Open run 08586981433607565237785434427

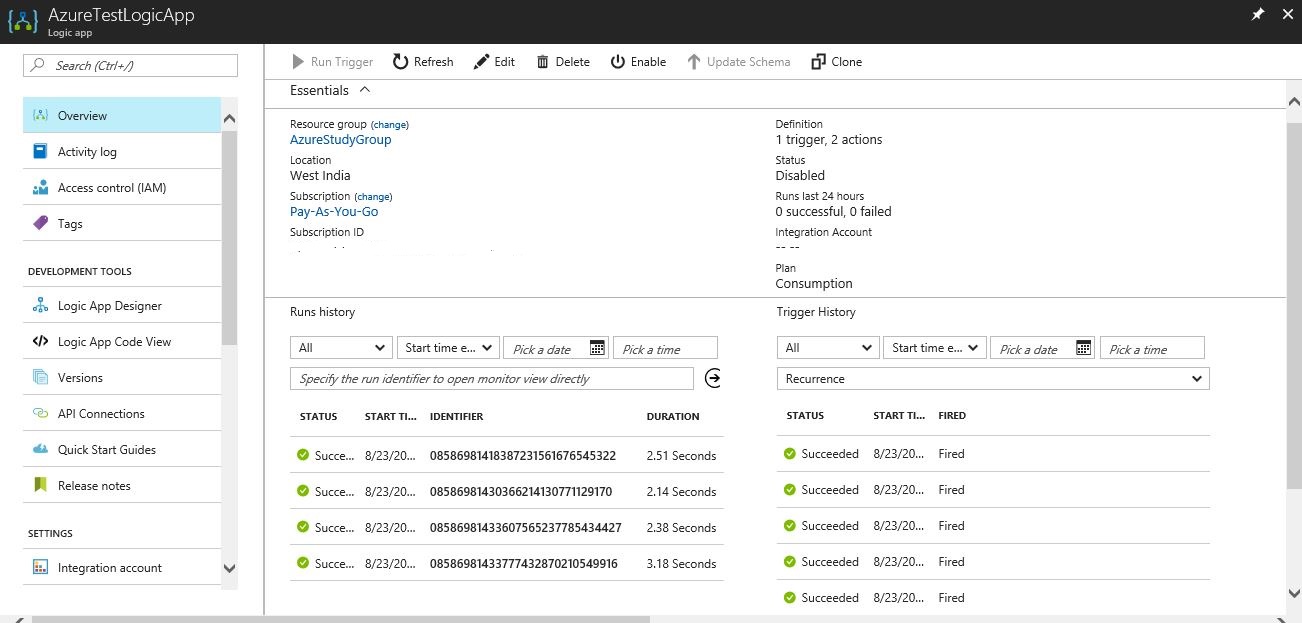coord(525,528)
